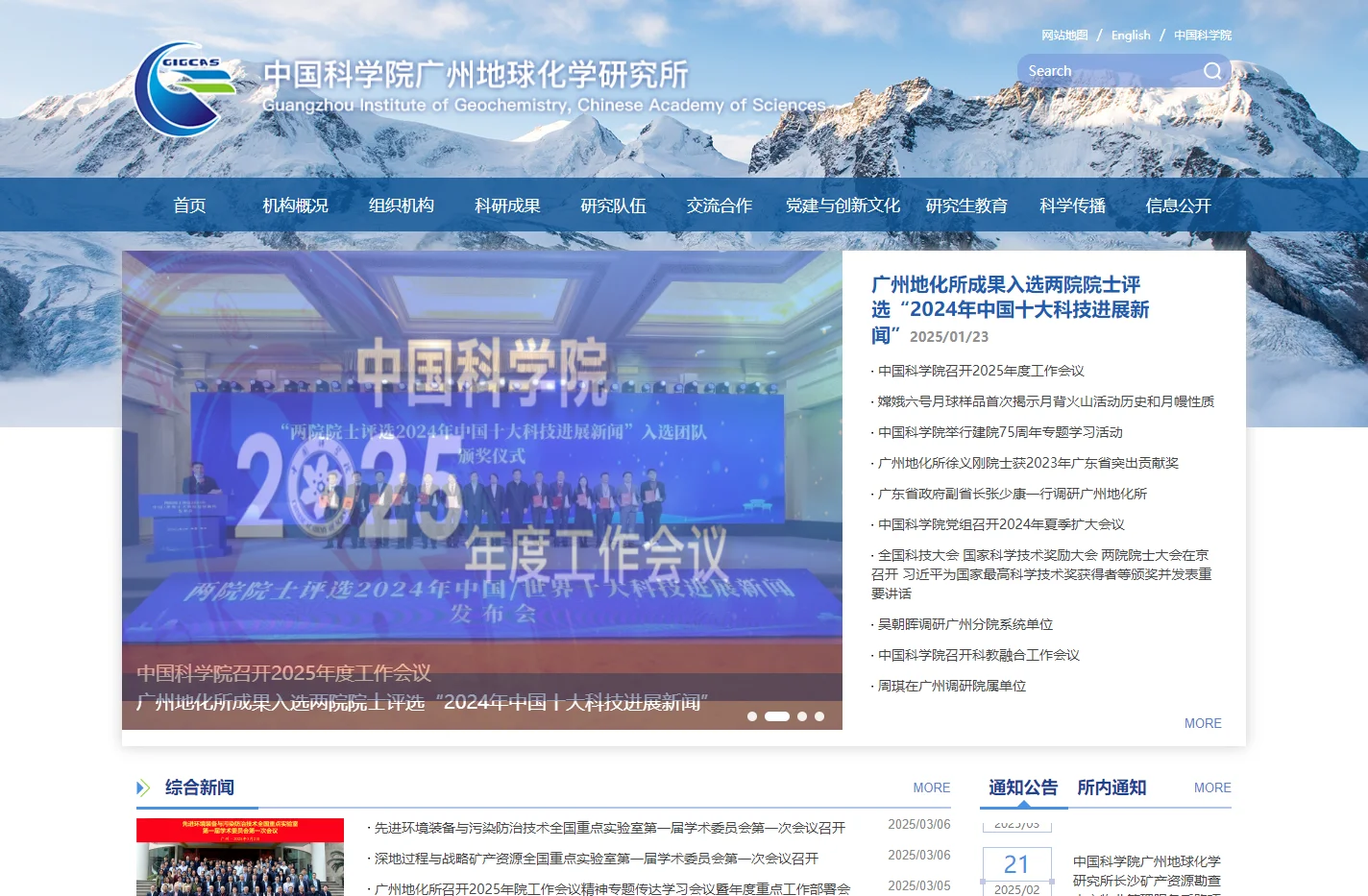This screenshot has width=1368, height=896.
Task: Open 周琪在广州调研院属单位 item
Action: click(x=952, y=686)
